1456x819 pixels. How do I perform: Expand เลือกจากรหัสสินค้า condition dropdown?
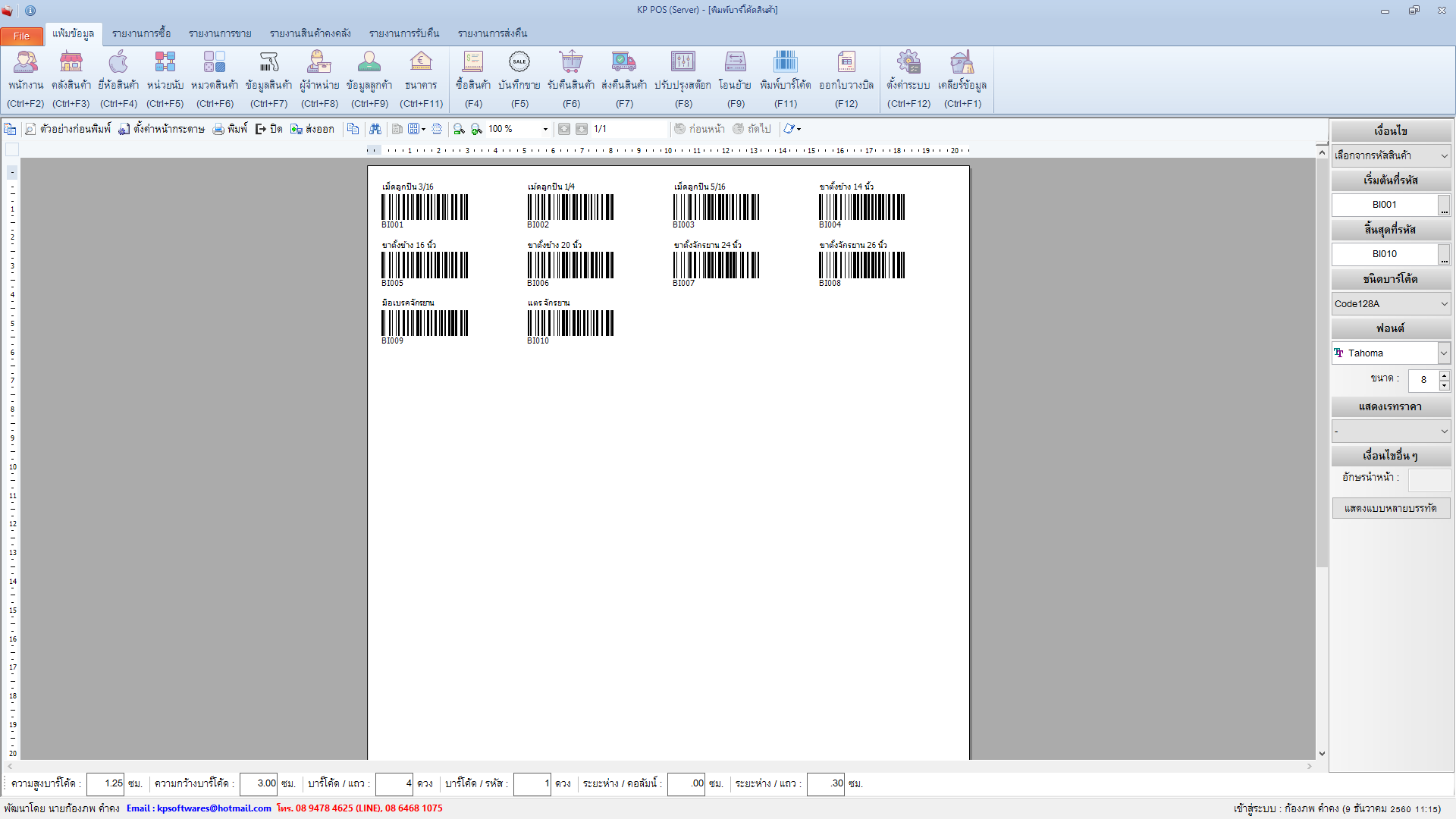pyautogui.click(x=1444, y=155)
